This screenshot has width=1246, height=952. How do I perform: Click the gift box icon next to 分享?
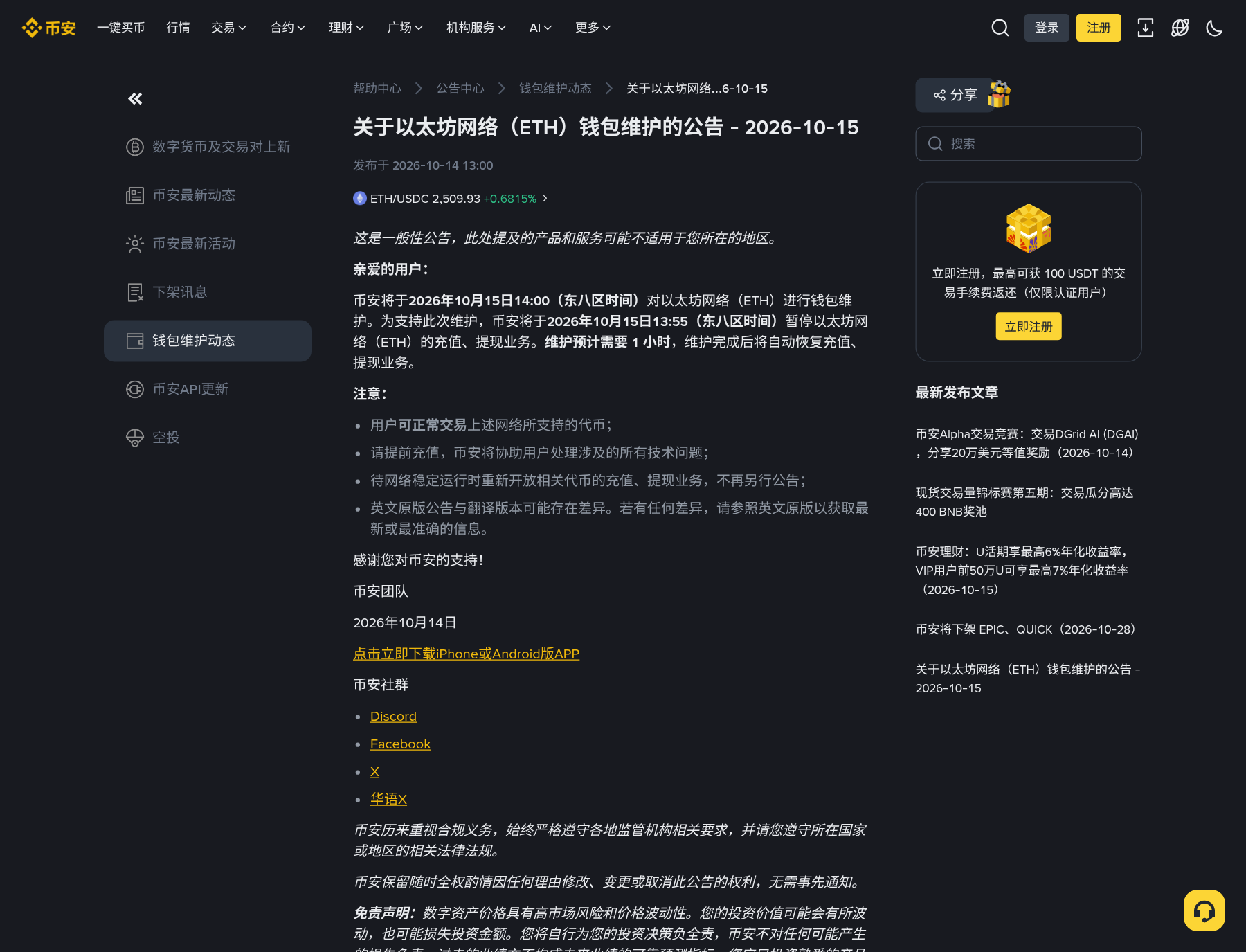(999, 94)
